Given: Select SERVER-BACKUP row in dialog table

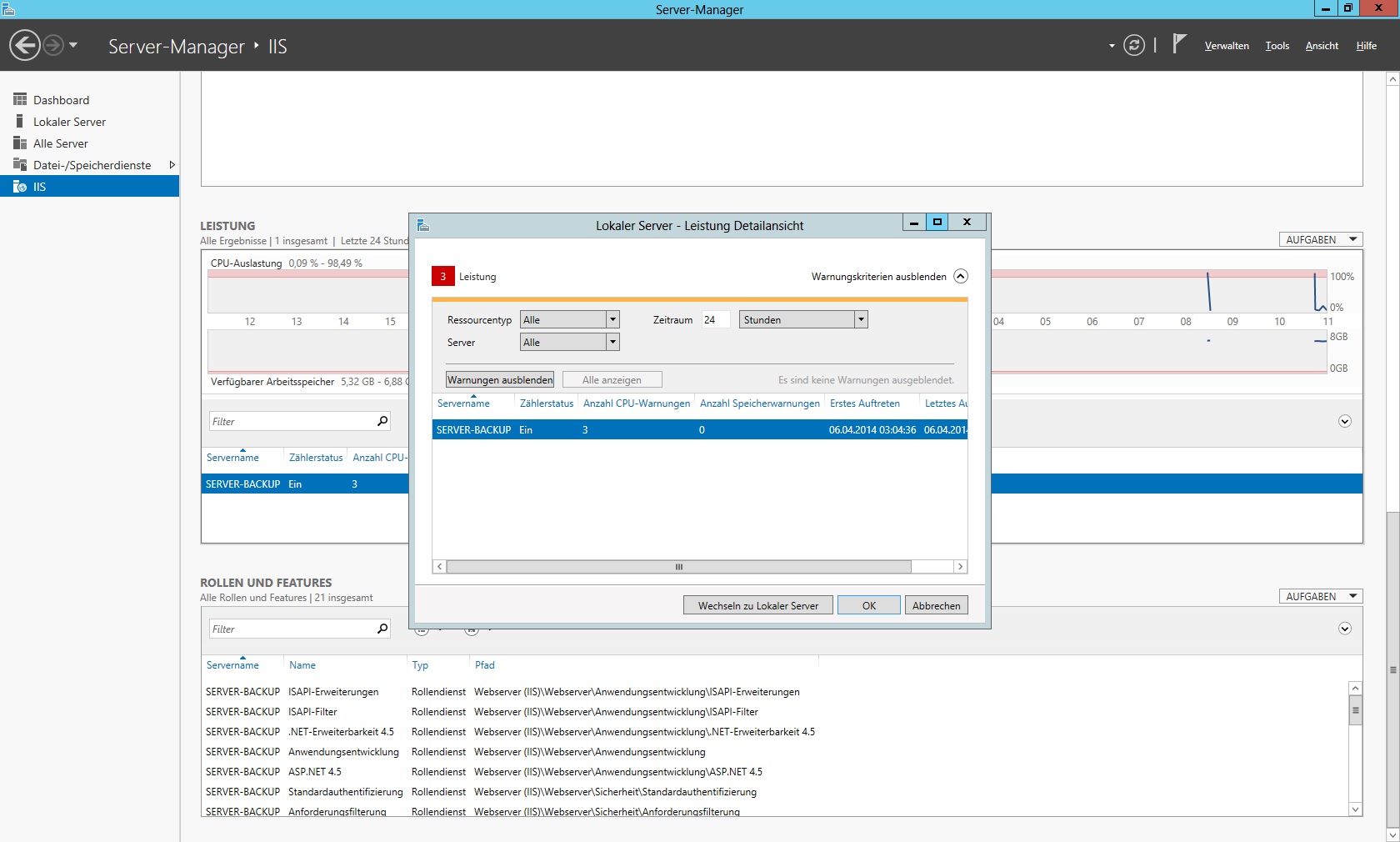Looking at the screenshot, I should coord(700,429).
